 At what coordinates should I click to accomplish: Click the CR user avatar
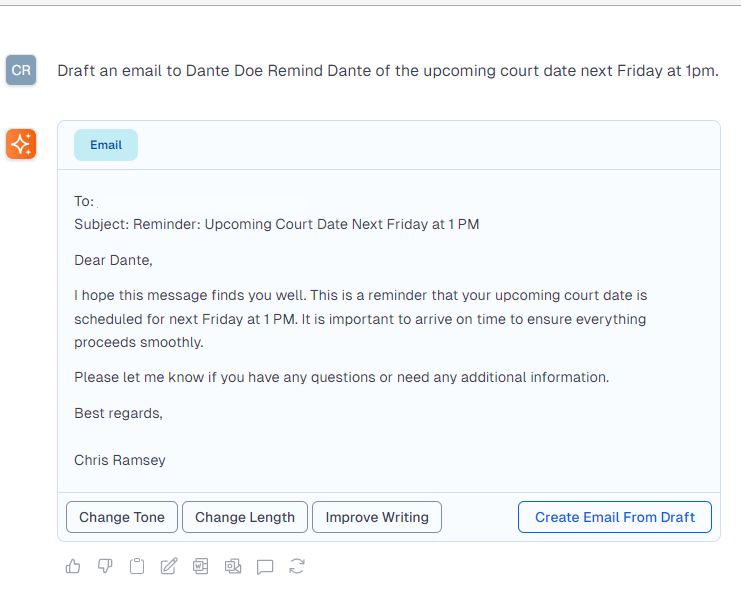point(21,70)
